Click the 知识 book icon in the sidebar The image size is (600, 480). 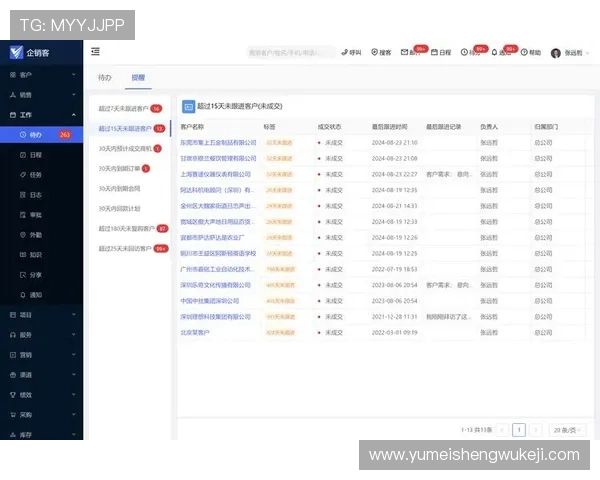pyautogui.click(x=23, y=255)
